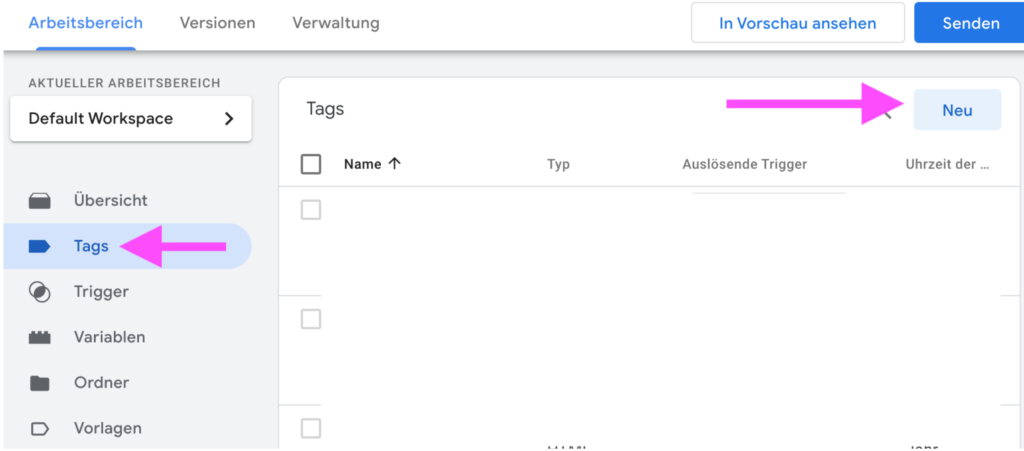Click the blue Tags label icon

tap(40, 246)
